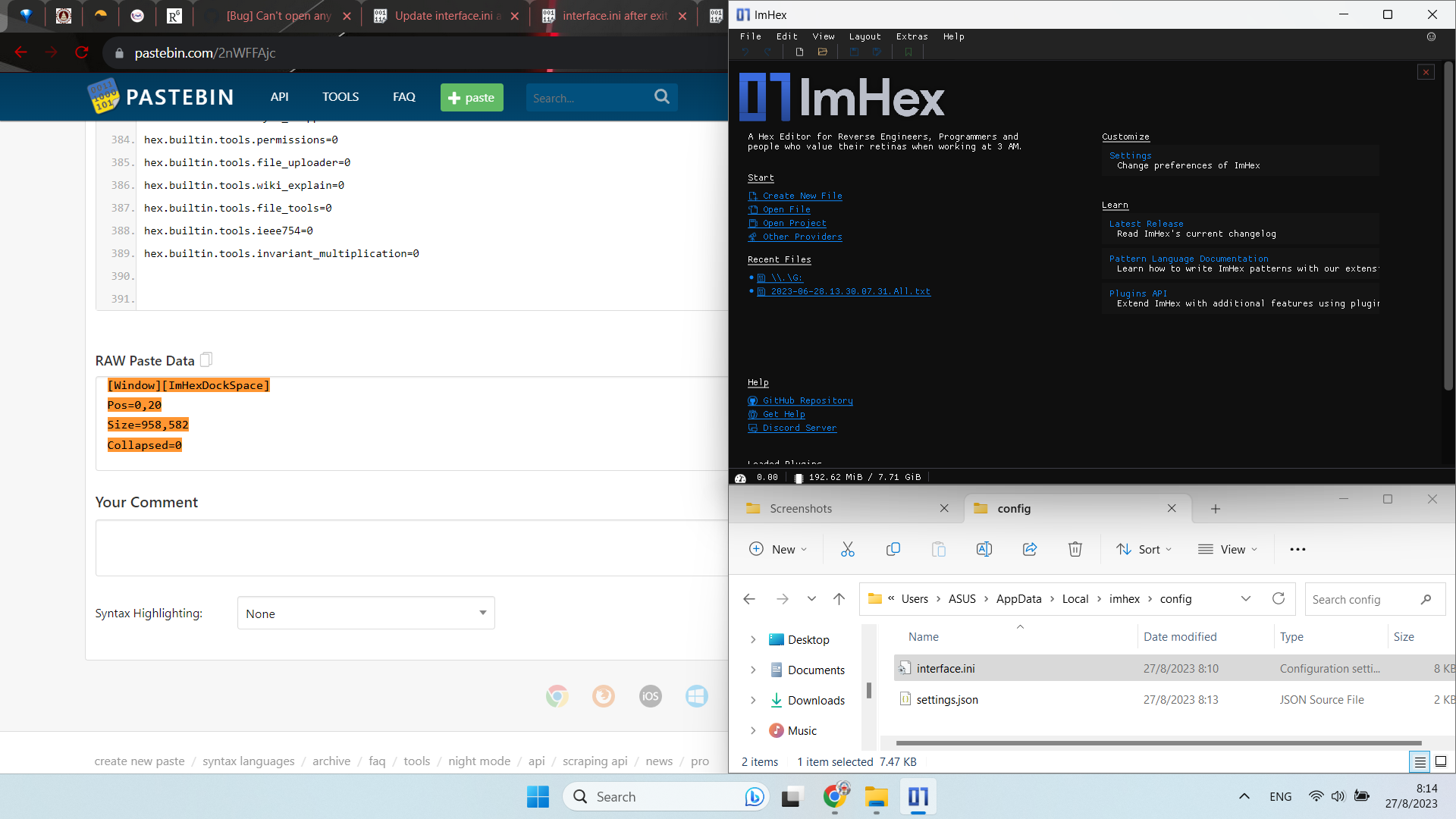Create a new file via ImHex's blank page icon

click(x=799, y=52)
